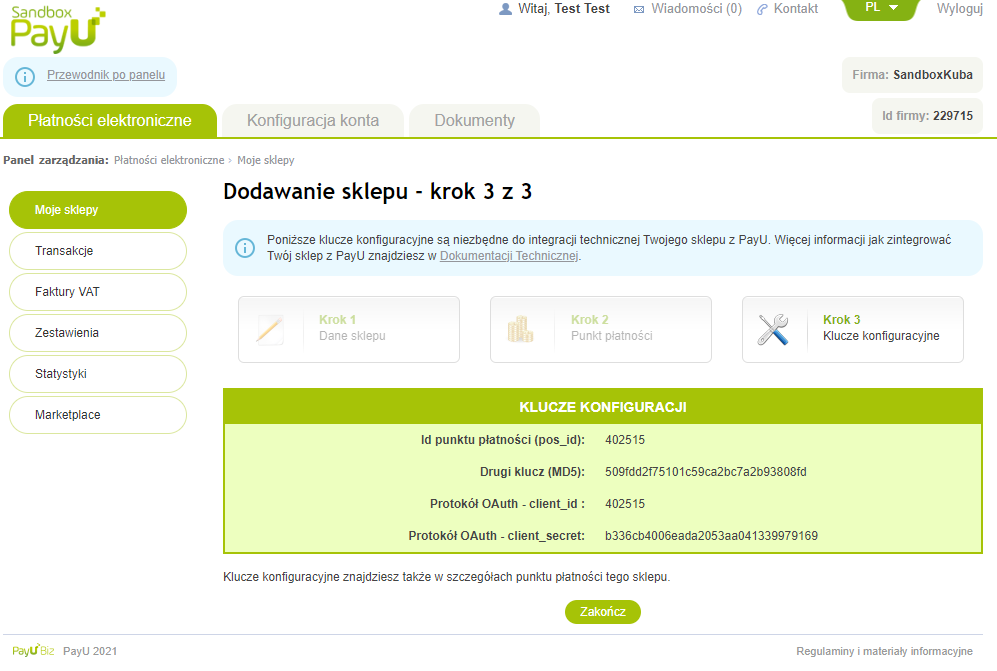The width and height of the screenshot is (997, 671).
Task: Click the info icon in the blue notice box
Action: [245, 248]
